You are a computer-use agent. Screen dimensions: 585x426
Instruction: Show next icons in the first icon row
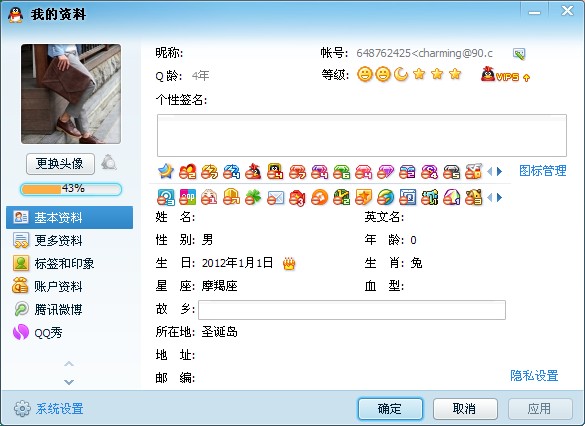click(500, 172)
